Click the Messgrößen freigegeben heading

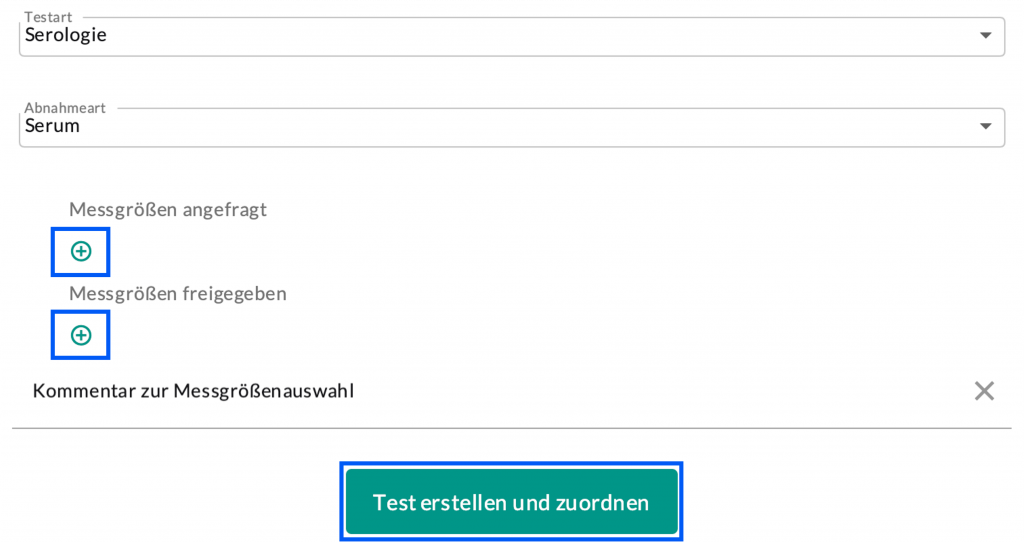(x=178, y=294)
